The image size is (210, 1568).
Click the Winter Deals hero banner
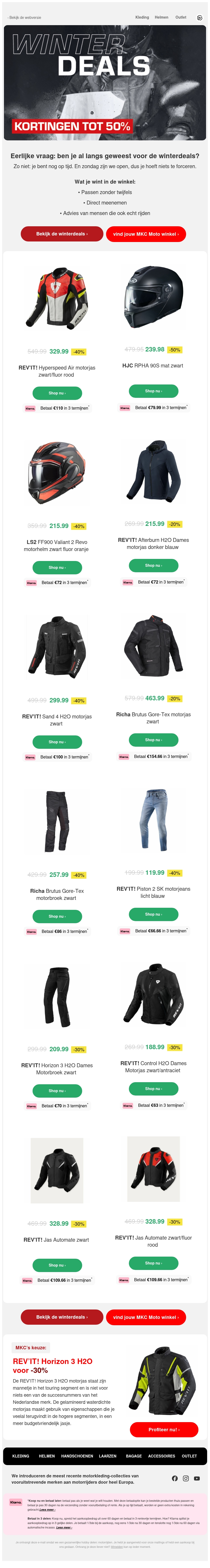pos(105,83)
